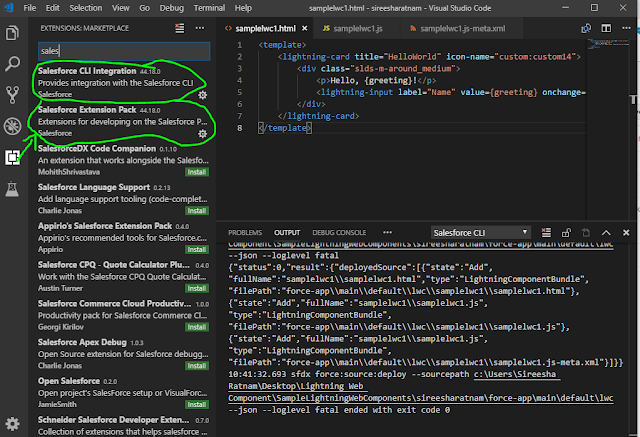The height and width of the screenshot is (437, 640).
Task: Select Salesforce CLI Integration extension entry
Action: pyautogui.click(x=122, y=82)
